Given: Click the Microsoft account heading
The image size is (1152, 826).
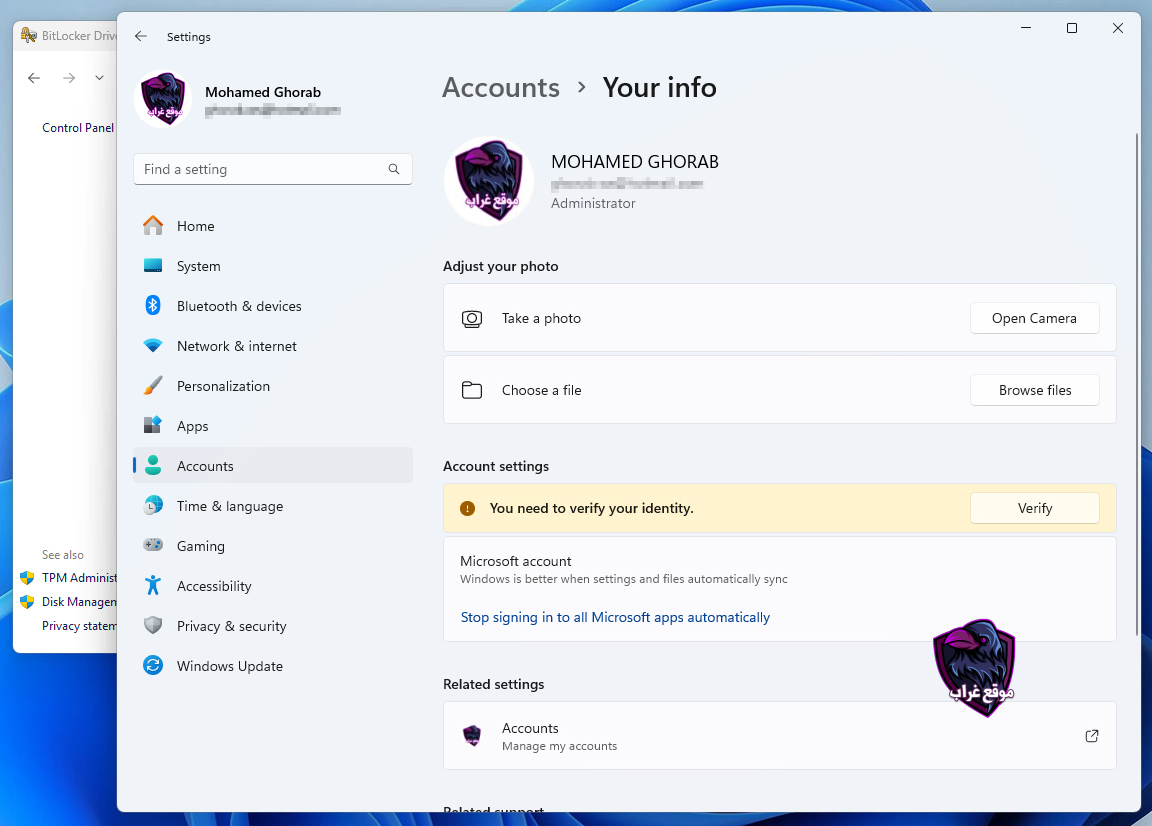Looking at the screenshot, I should 516,561.
